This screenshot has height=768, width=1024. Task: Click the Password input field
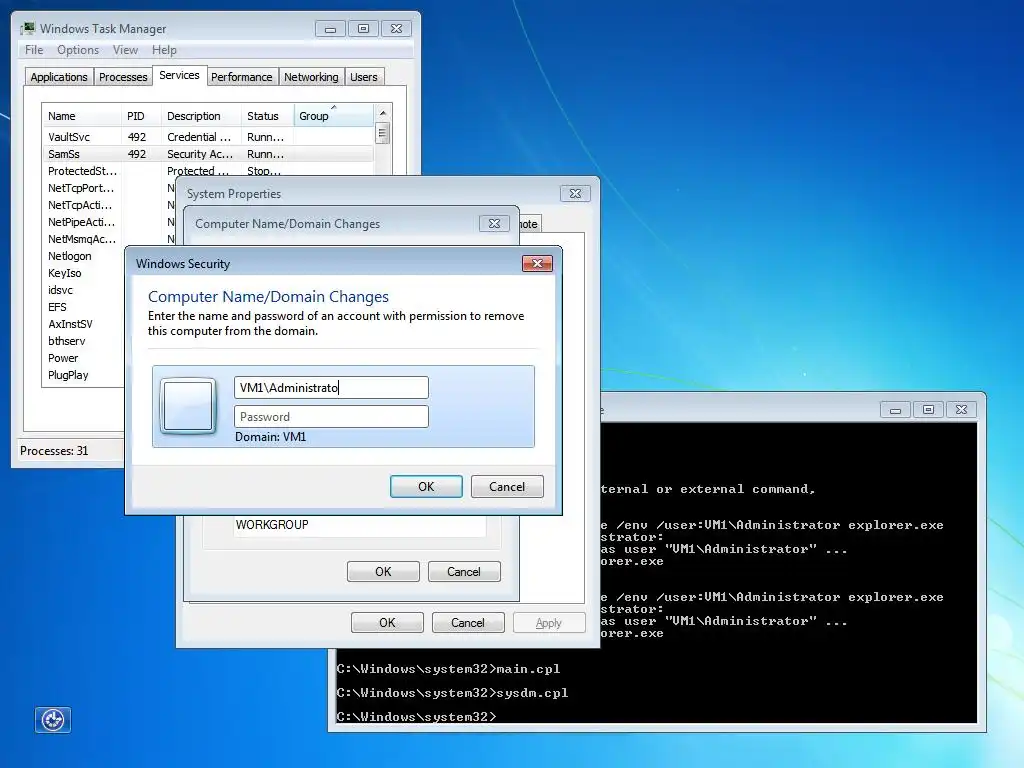[331, 417]
